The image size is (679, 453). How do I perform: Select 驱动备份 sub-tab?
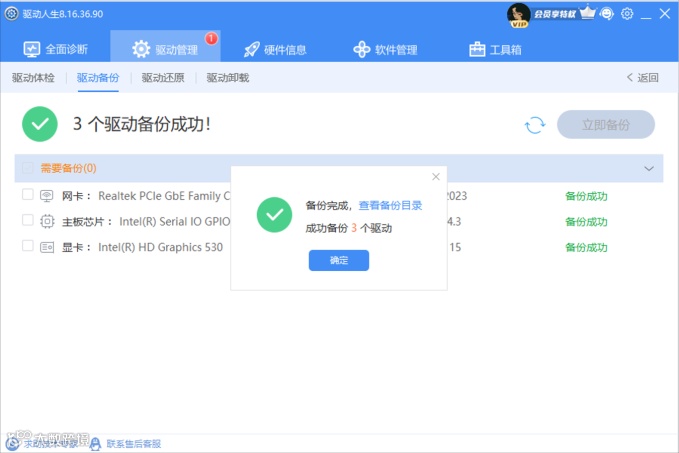98,78
